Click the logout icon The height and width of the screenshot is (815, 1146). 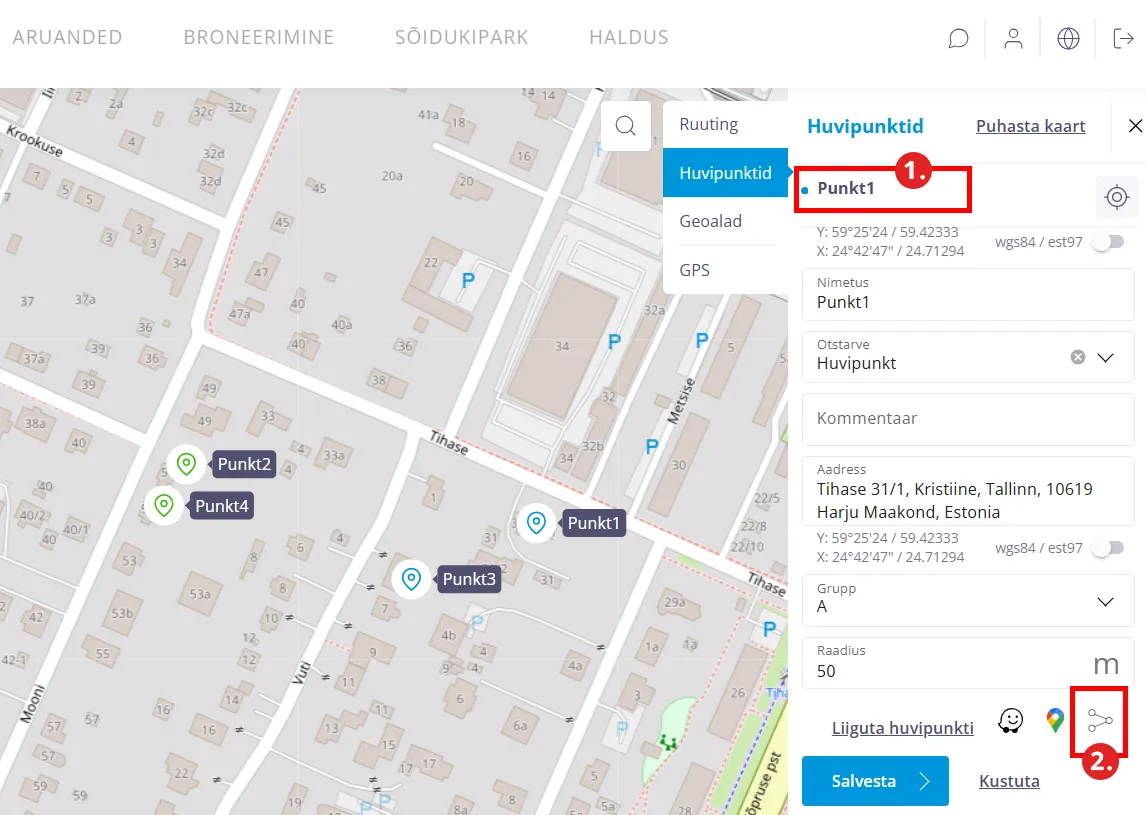(x=1123, y=39)
